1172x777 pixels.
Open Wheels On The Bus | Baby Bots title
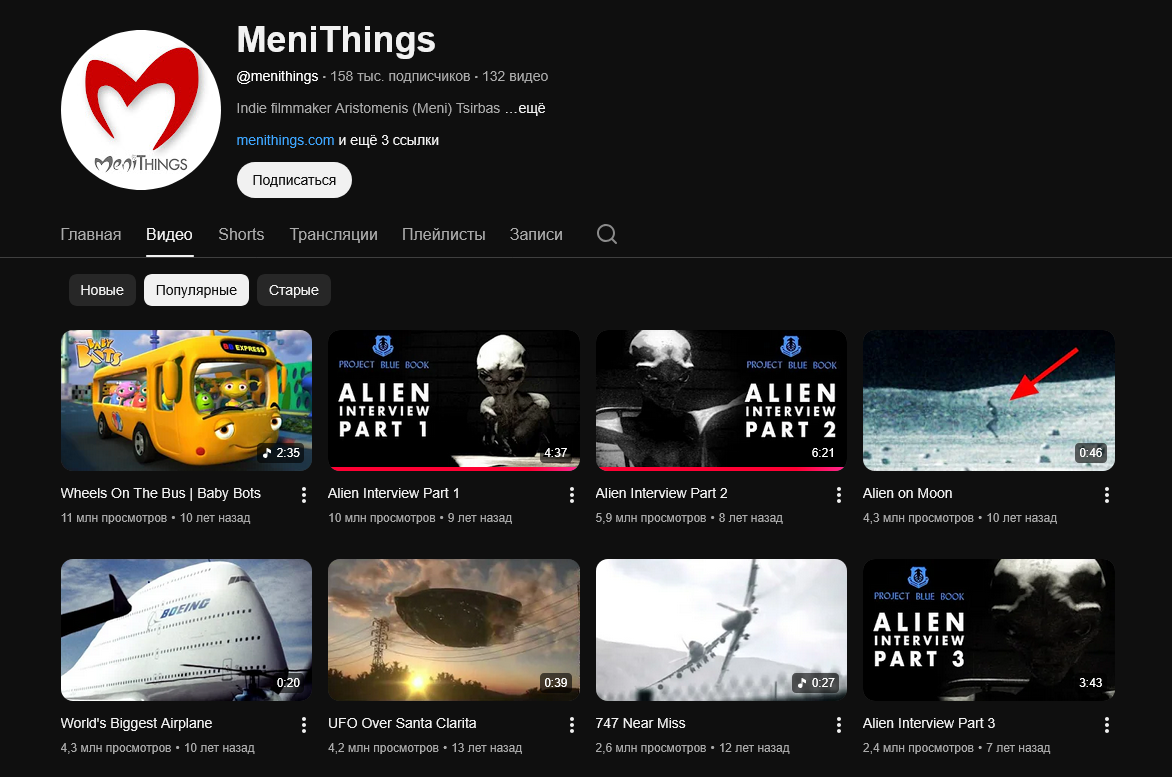(161, 493)
